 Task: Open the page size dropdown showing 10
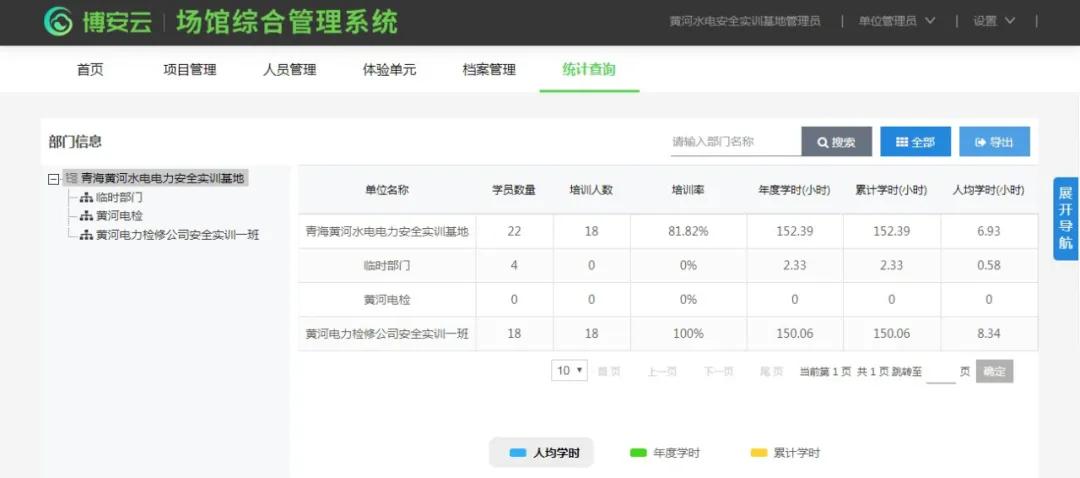[569, 371]
